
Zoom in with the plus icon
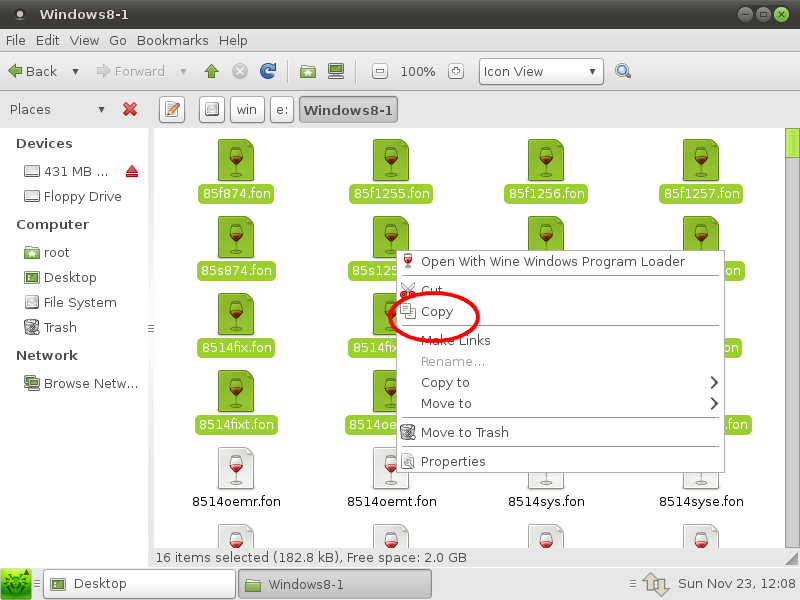coord(456,71)
